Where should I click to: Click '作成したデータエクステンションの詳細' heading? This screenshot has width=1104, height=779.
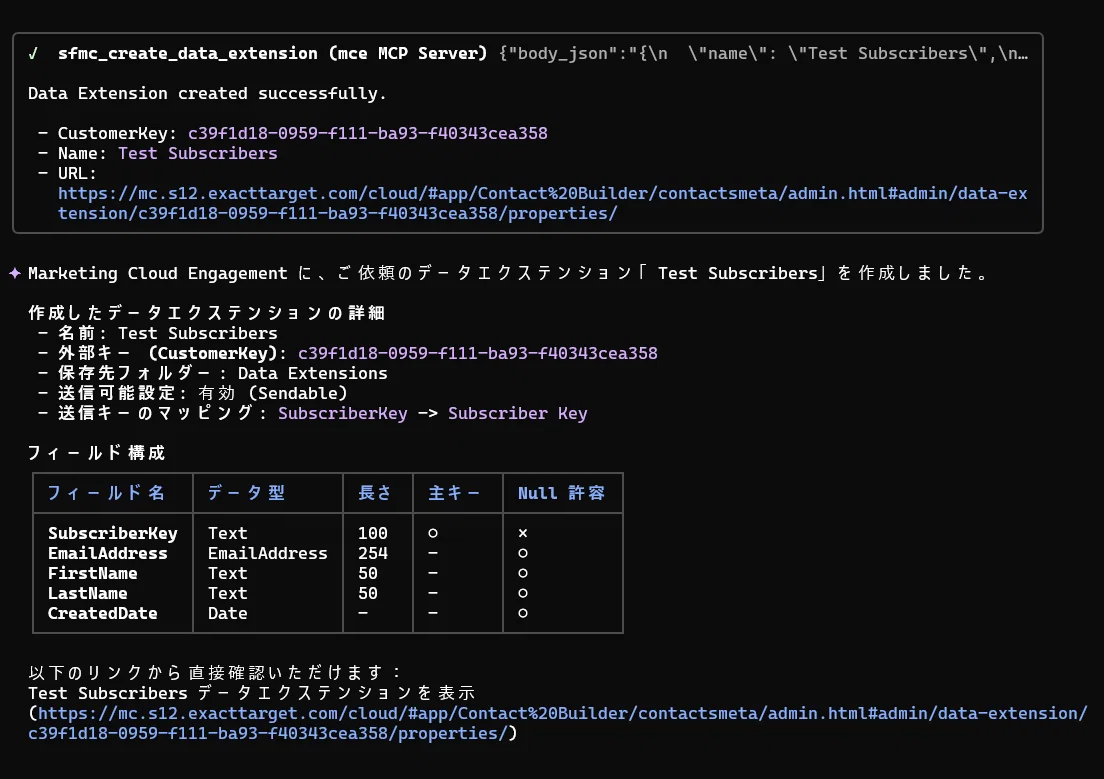pyautogui.click(x=207, y=313)
